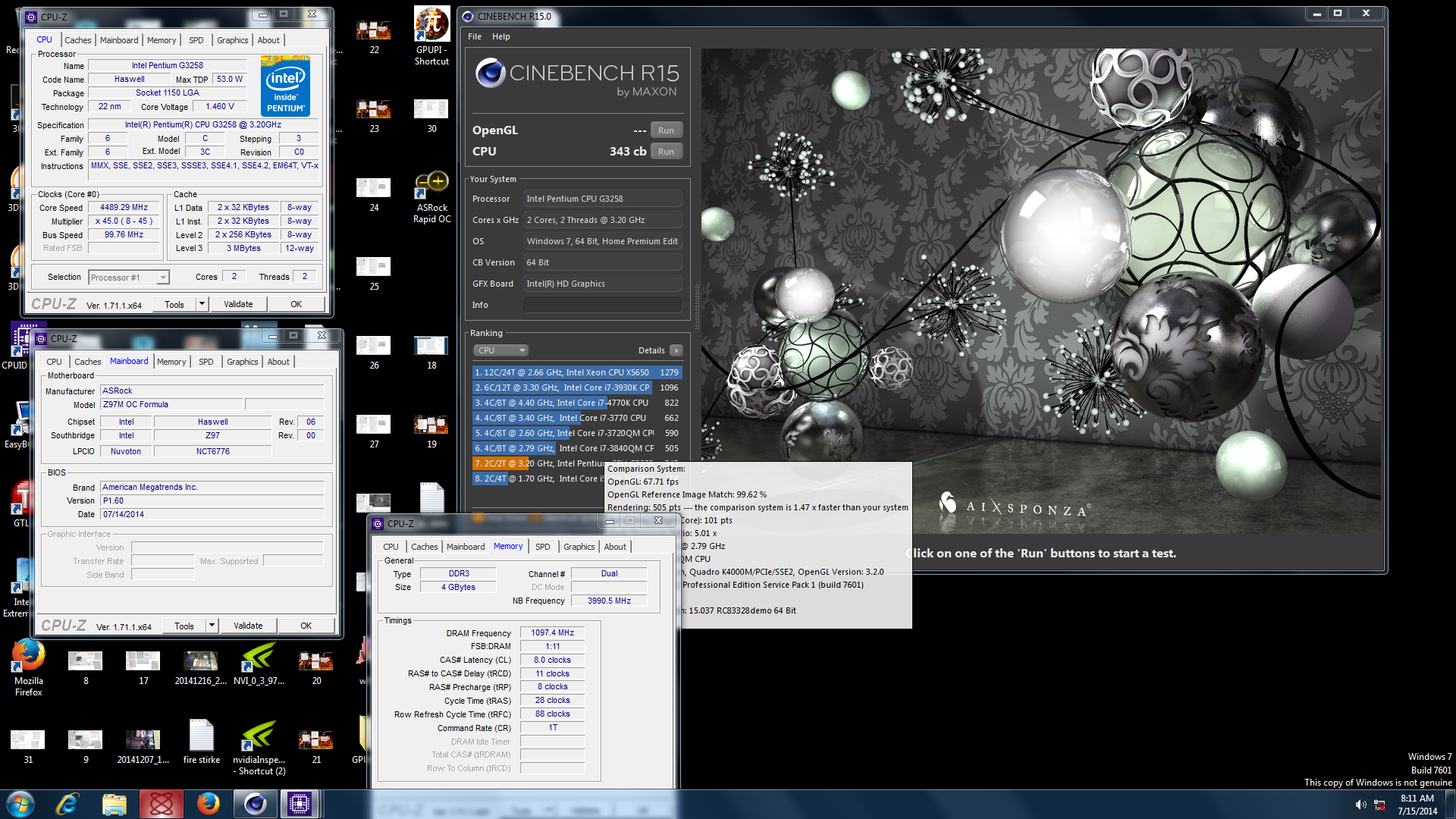Run the CPU benchmark
Screen dimensions: 1456x819
click(666, 152)
